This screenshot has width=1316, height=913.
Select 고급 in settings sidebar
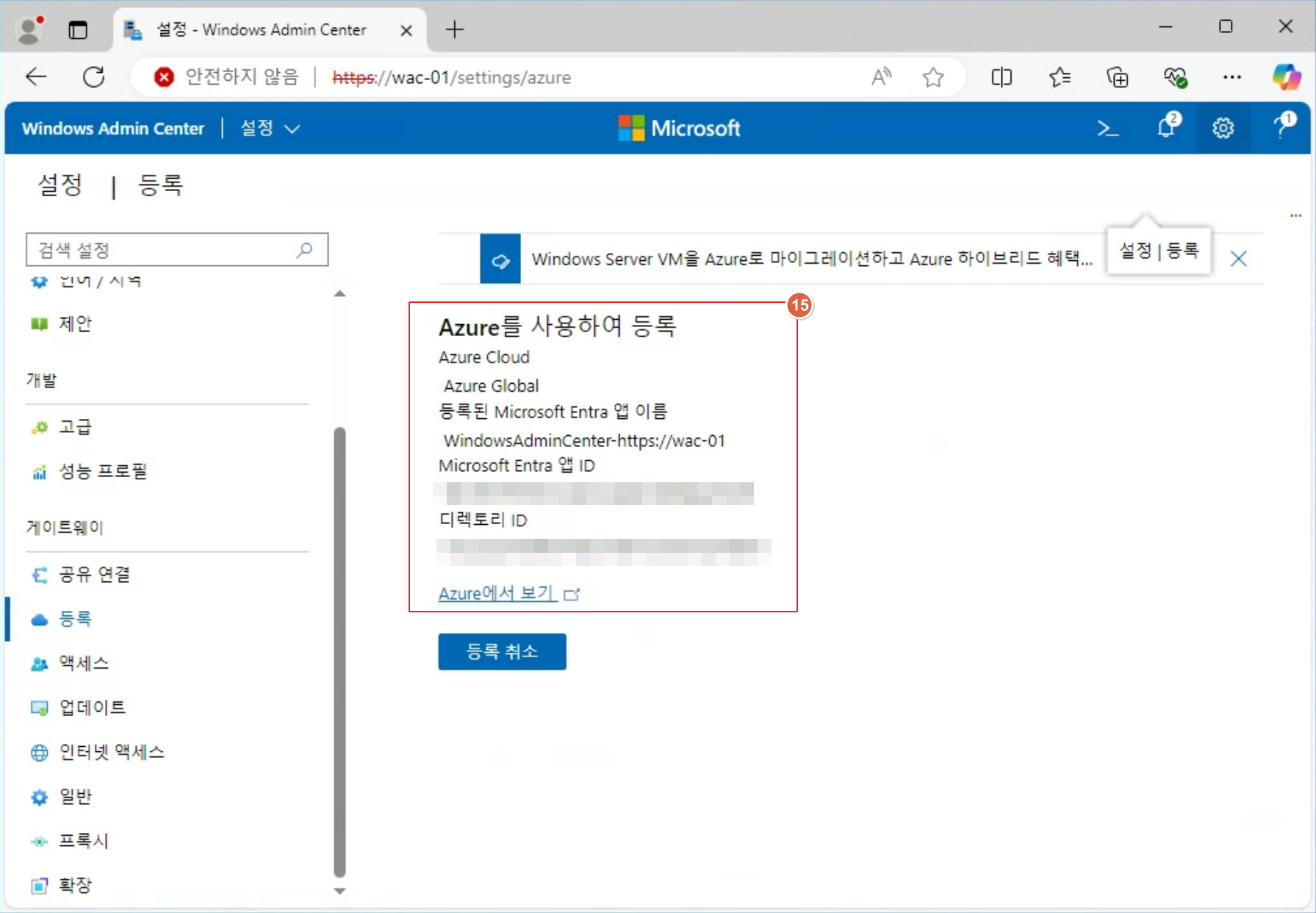point(75,427)
